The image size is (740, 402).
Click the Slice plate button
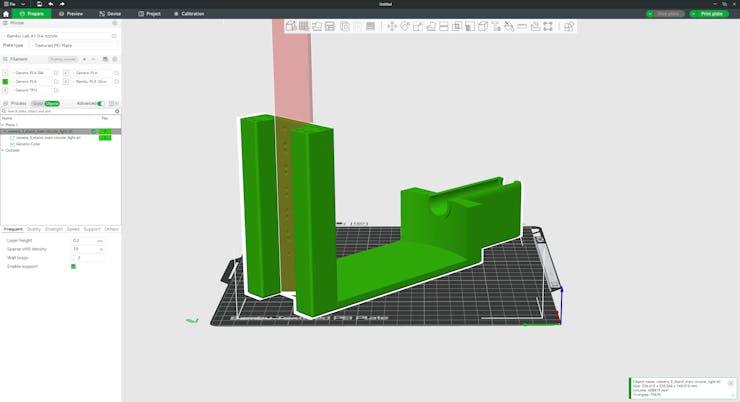[x=668, y=14]
